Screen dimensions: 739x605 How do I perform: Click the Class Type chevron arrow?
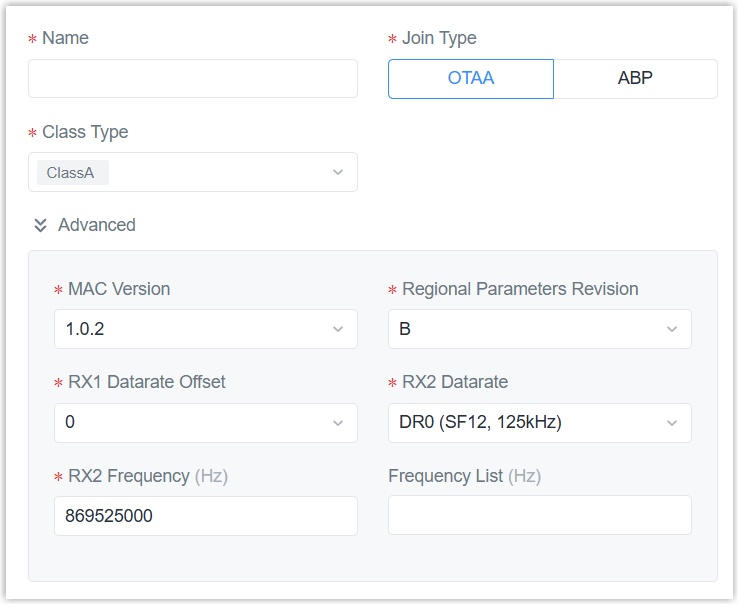coord(338,172)
